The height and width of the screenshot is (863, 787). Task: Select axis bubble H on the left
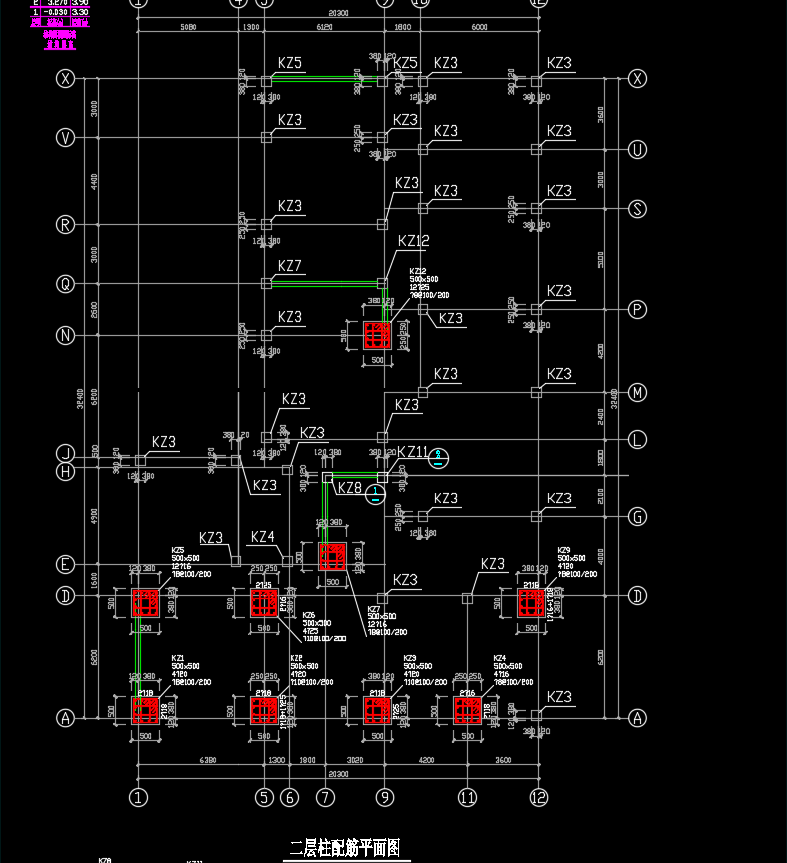(65, 471)
